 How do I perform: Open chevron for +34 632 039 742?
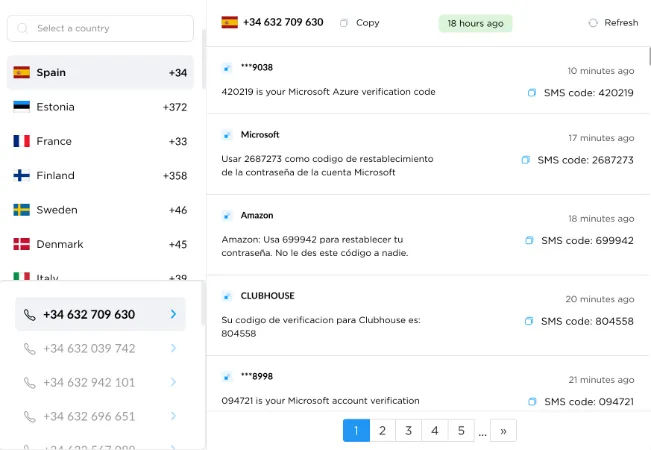pyautogui.click(x=174, y=348)
